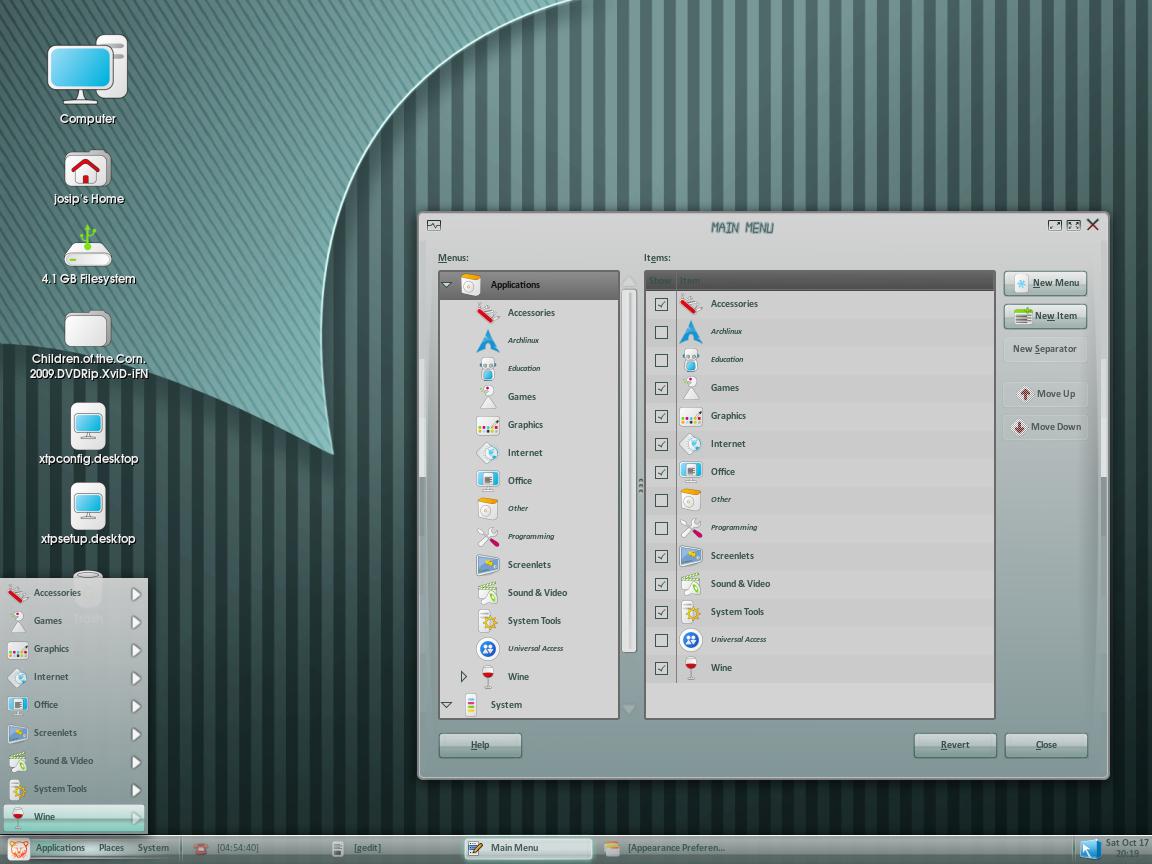Open Games submenu arrow in popup menu
1152x864 pixels.
pos(136,622)
